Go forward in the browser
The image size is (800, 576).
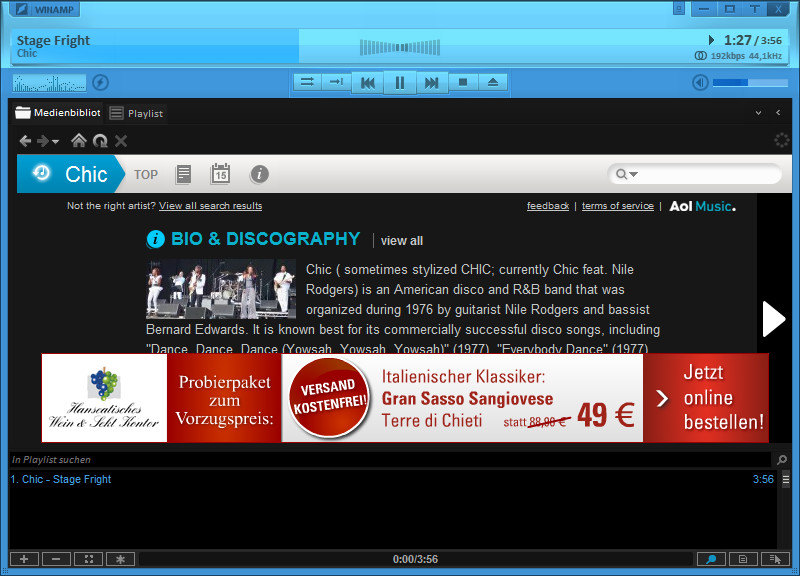pyautogui.click(x=43, y=141)
